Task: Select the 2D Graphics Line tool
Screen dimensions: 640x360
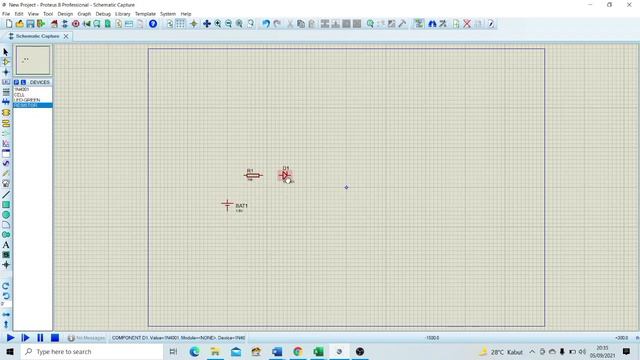Action: (6, 195)
